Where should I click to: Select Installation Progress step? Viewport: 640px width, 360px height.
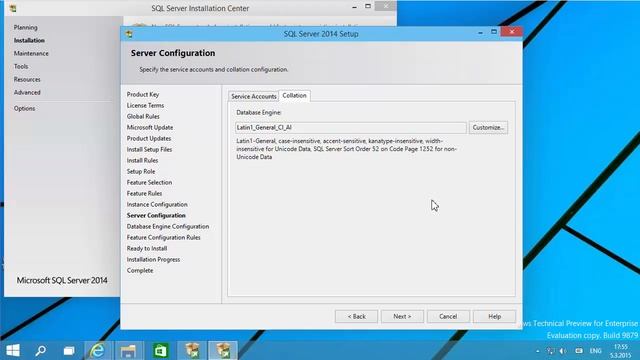[x=153, y=260]
